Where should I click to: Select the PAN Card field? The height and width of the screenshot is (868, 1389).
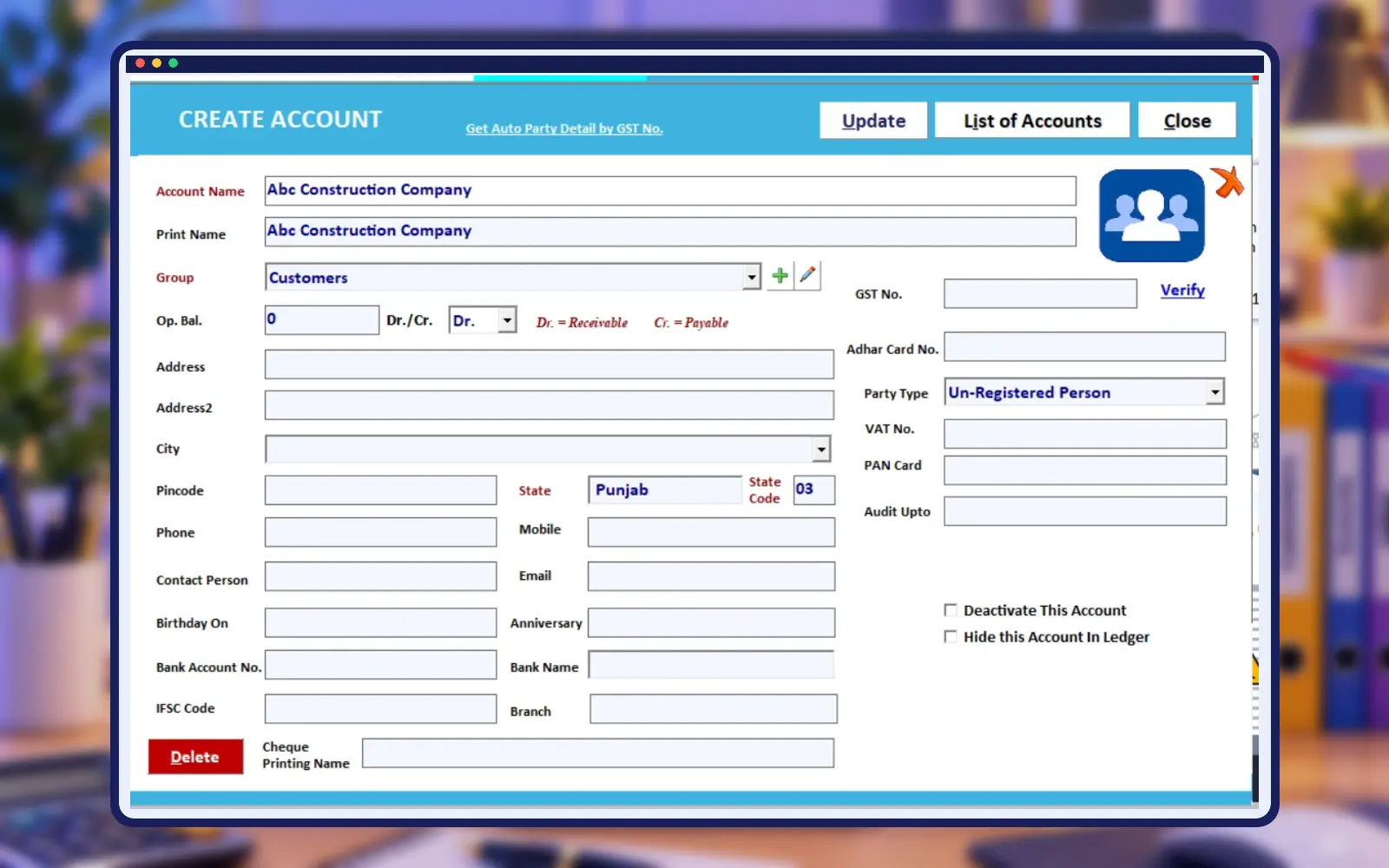(1085, 470)
